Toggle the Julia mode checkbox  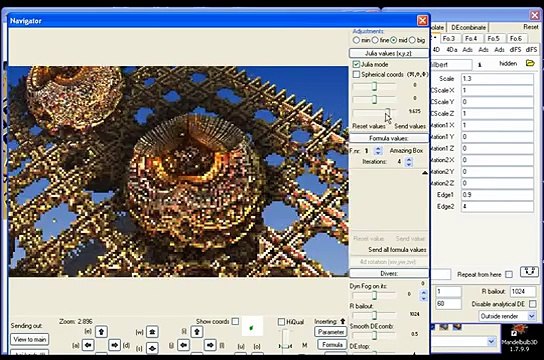(356, 65)
